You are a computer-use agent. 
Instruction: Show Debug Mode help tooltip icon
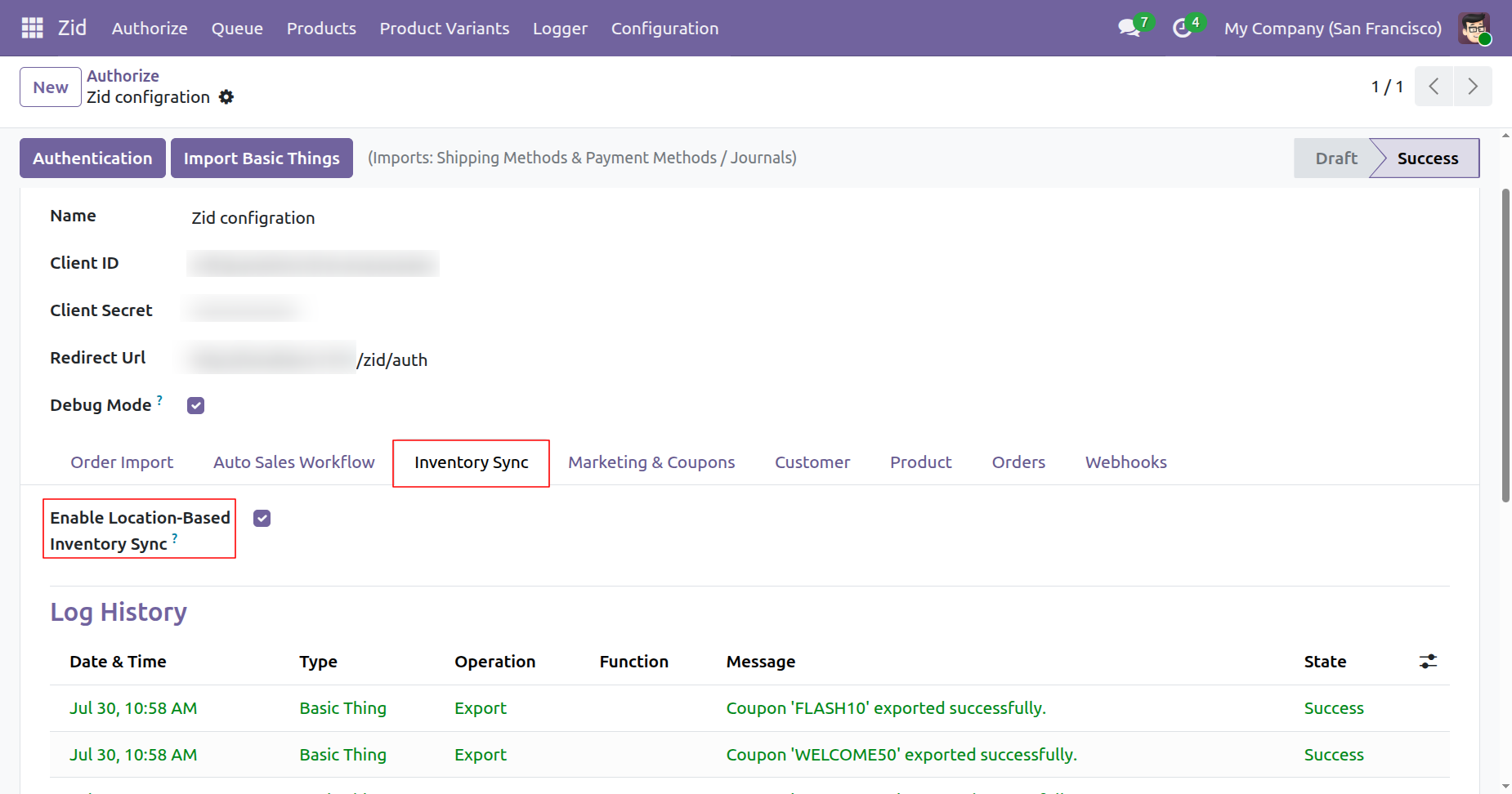coord(159,399)
